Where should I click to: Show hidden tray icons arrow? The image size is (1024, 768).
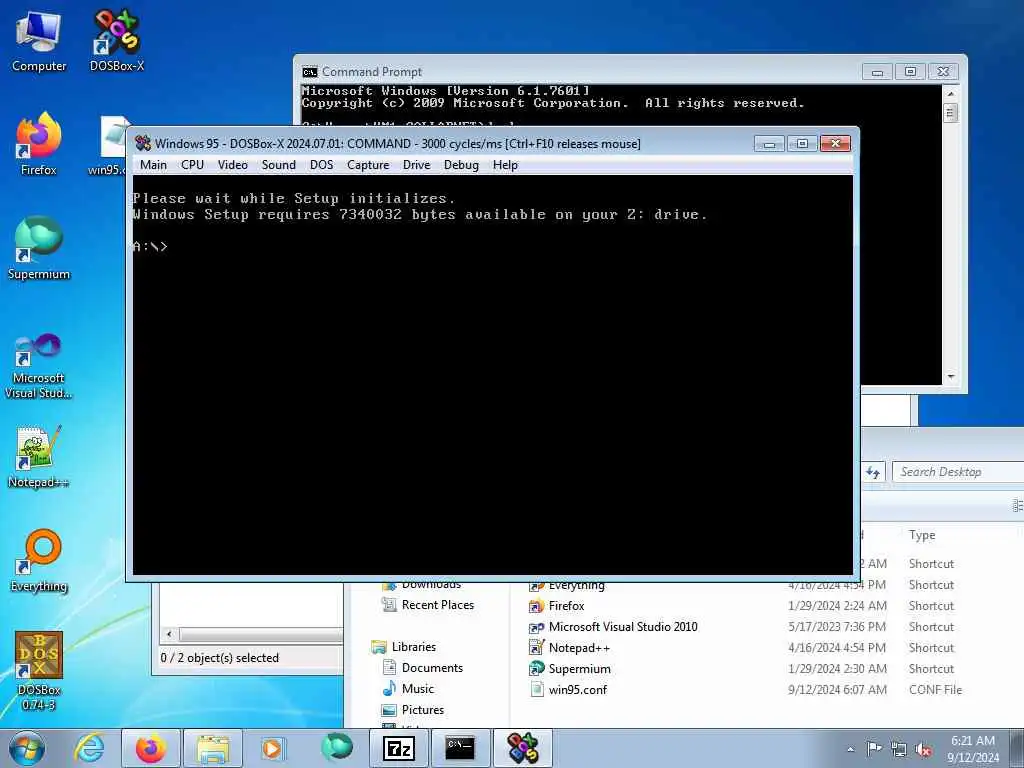[850, 749]
